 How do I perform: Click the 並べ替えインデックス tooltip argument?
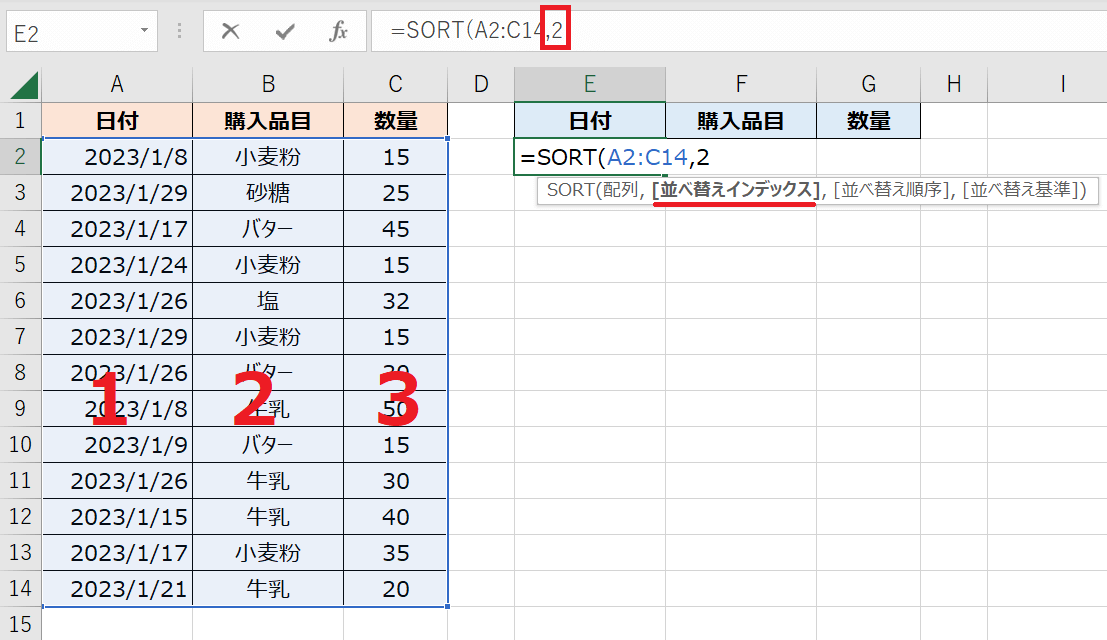tap(735, 190)
